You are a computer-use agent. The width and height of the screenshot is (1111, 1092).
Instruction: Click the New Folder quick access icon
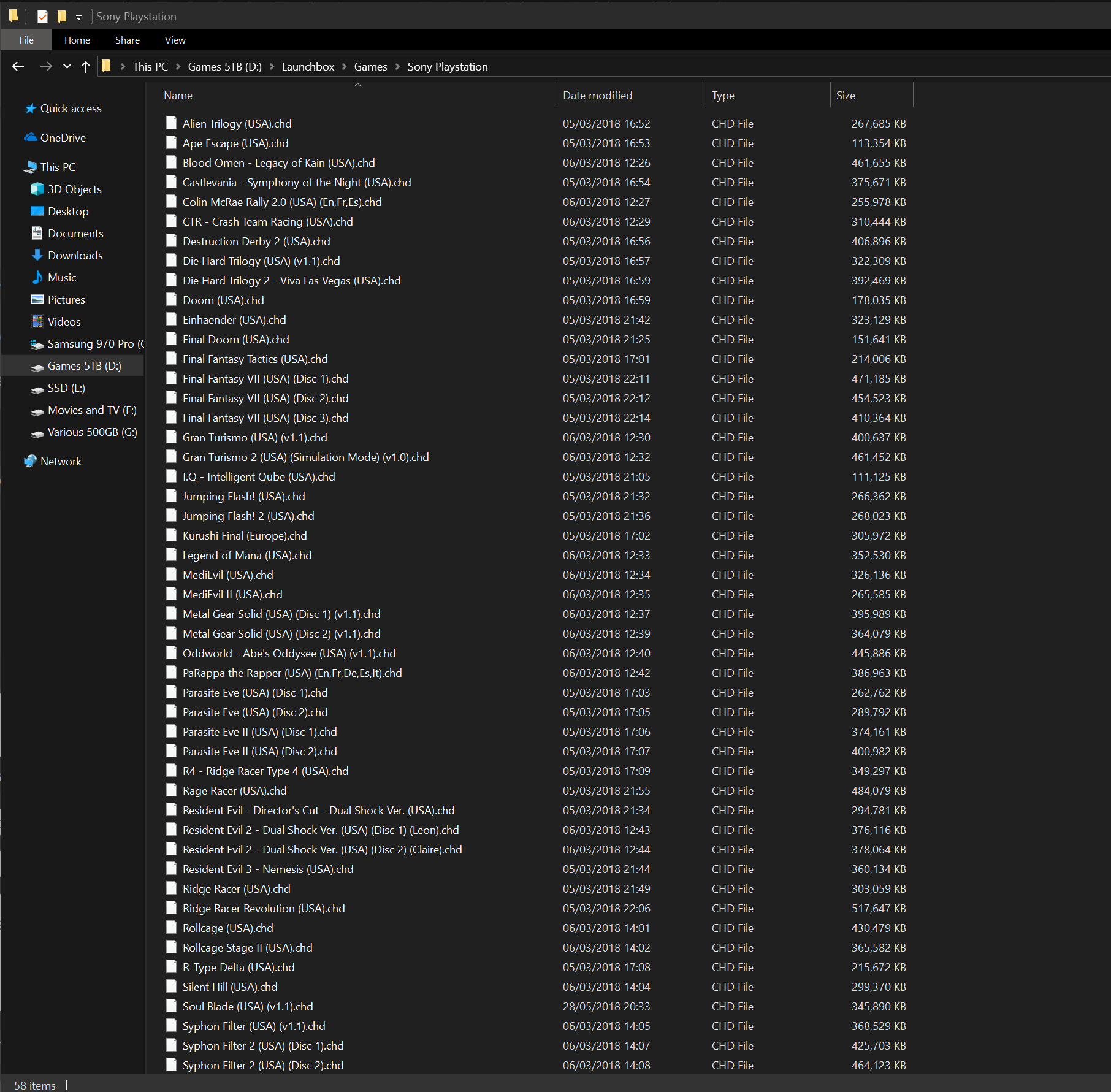[61, 17]
